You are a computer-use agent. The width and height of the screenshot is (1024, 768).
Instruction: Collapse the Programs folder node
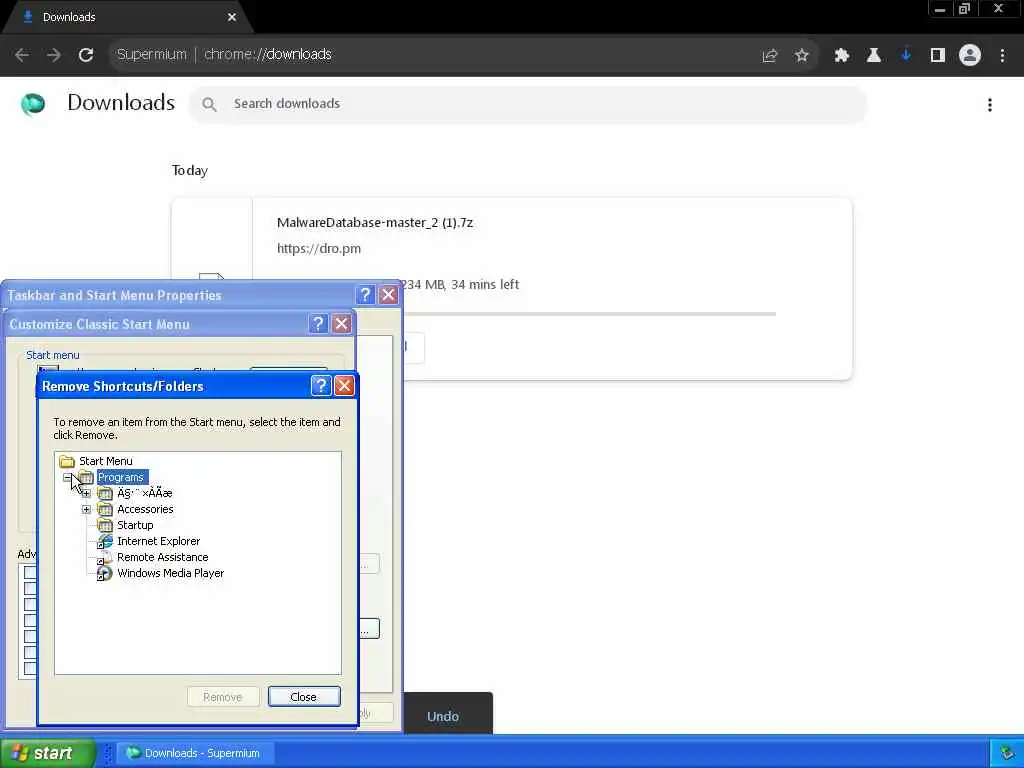coord(67,477)
